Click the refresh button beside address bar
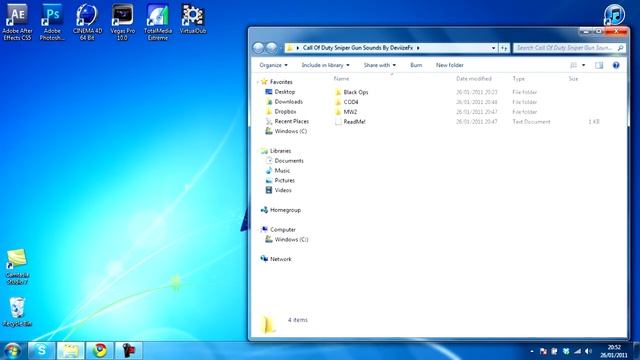640x360 pixels. (x=504, y=48)
